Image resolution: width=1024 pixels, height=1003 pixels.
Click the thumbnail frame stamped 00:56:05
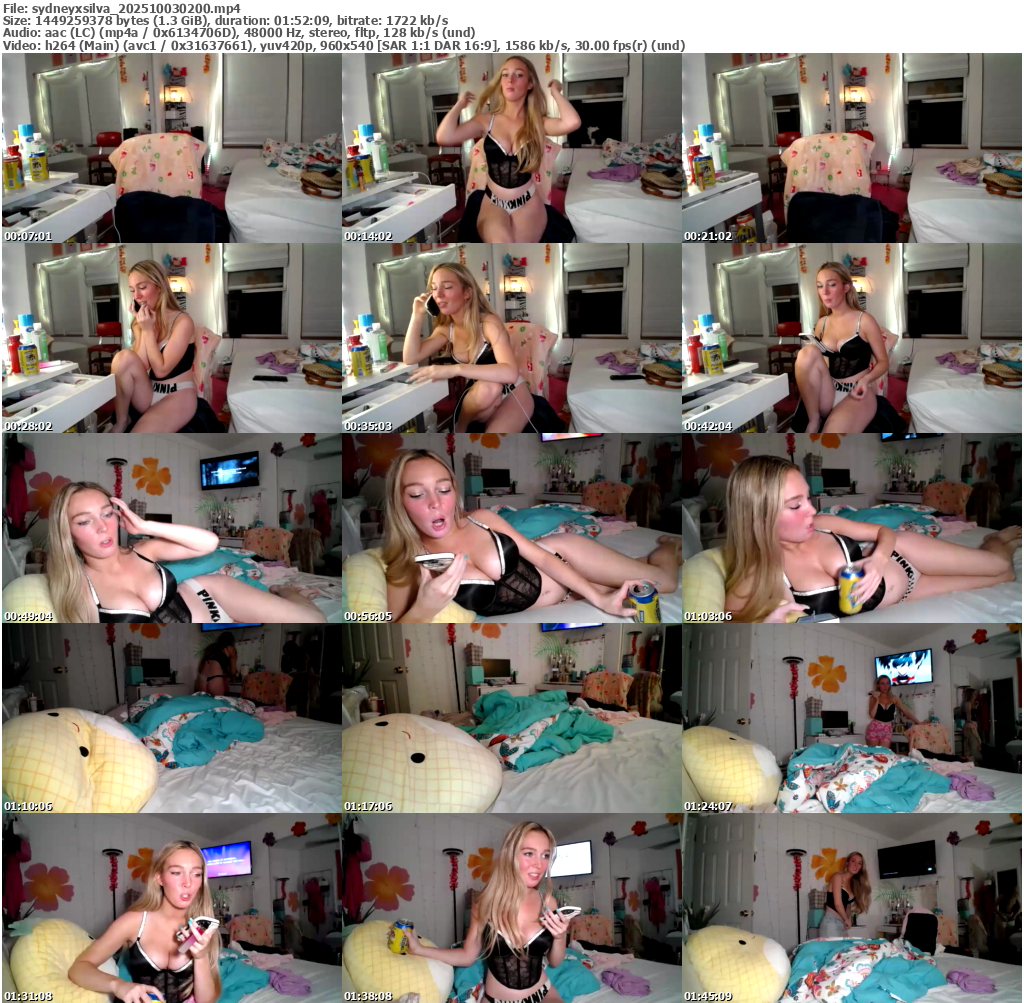[x=512, y=528]
